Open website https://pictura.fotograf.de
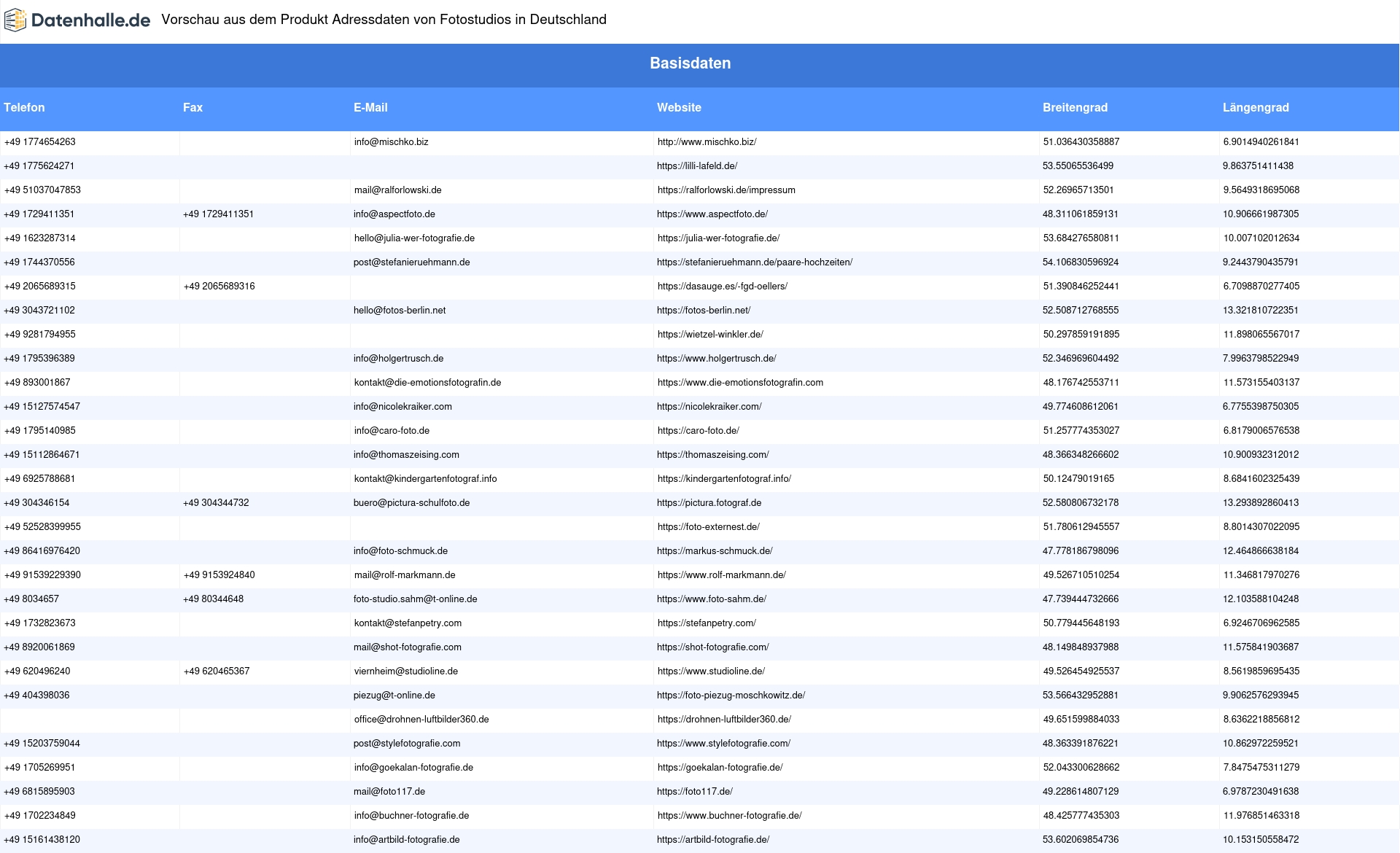The width and height of the screenshot is (1400, 853). pos(709,503)
